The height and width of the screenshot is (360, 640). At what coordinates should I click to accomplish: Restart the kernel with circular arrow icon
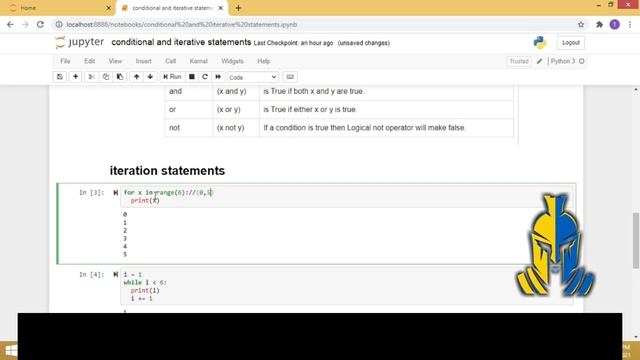(x=205, y=77)
